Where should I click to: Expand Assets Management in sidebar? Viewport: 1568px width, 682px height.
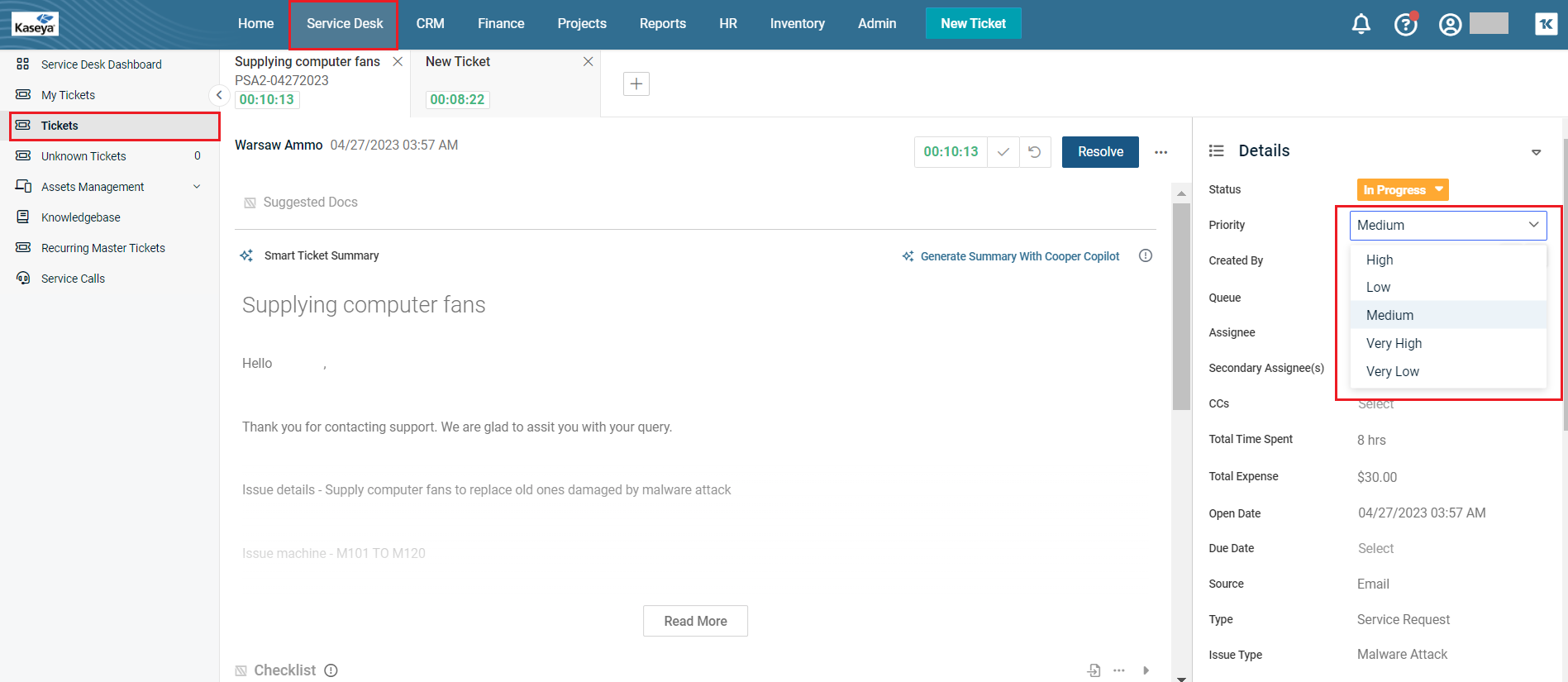pyautogui.click(x=197, y=187)
